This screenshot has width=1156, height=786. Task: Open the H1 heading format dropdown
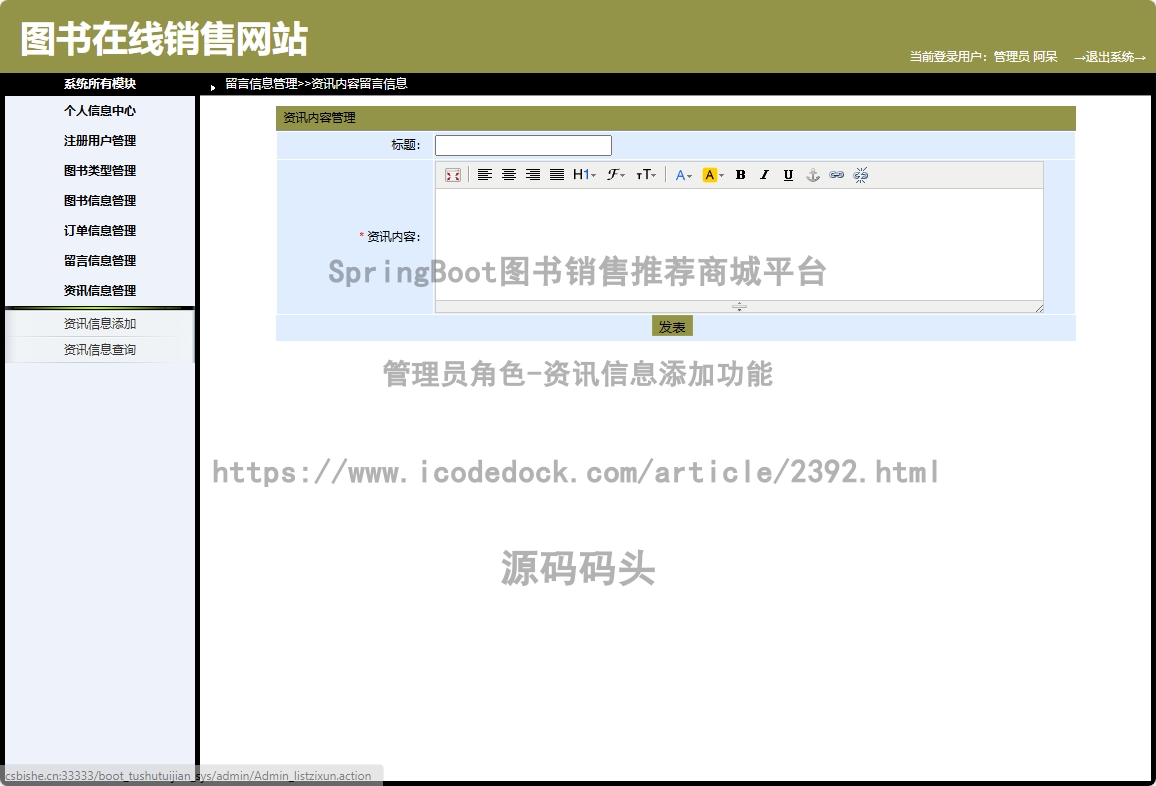(584, 175)
